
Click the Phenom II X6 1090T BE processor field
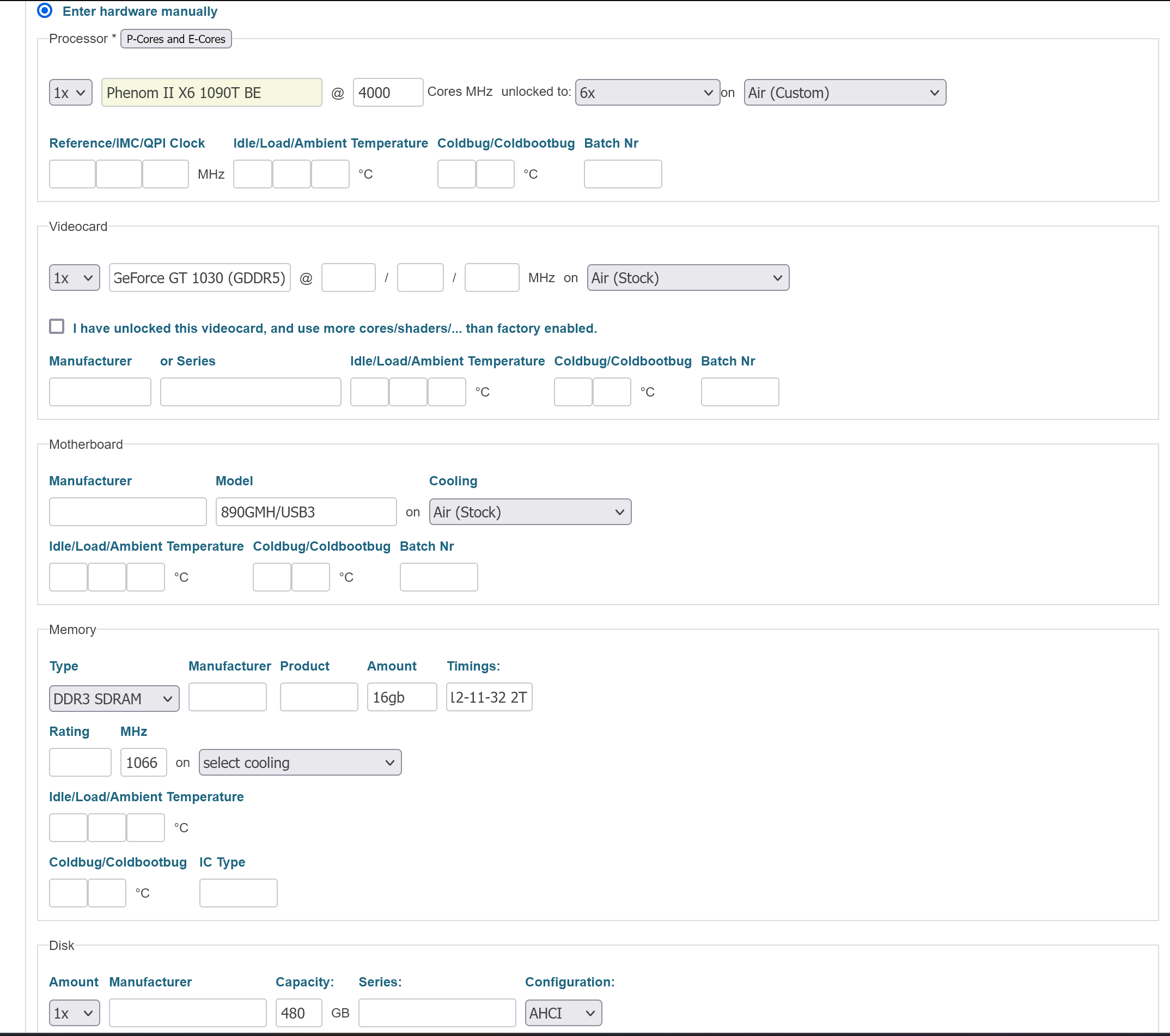(x=211, y=93)
